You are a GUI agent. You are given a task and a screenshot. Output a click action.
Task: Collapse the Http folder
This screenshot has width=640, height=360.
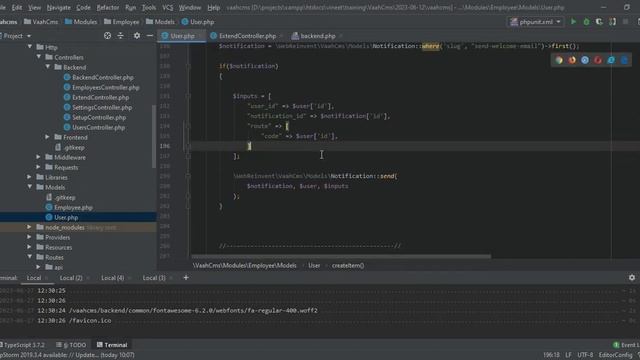click(30, 47)
